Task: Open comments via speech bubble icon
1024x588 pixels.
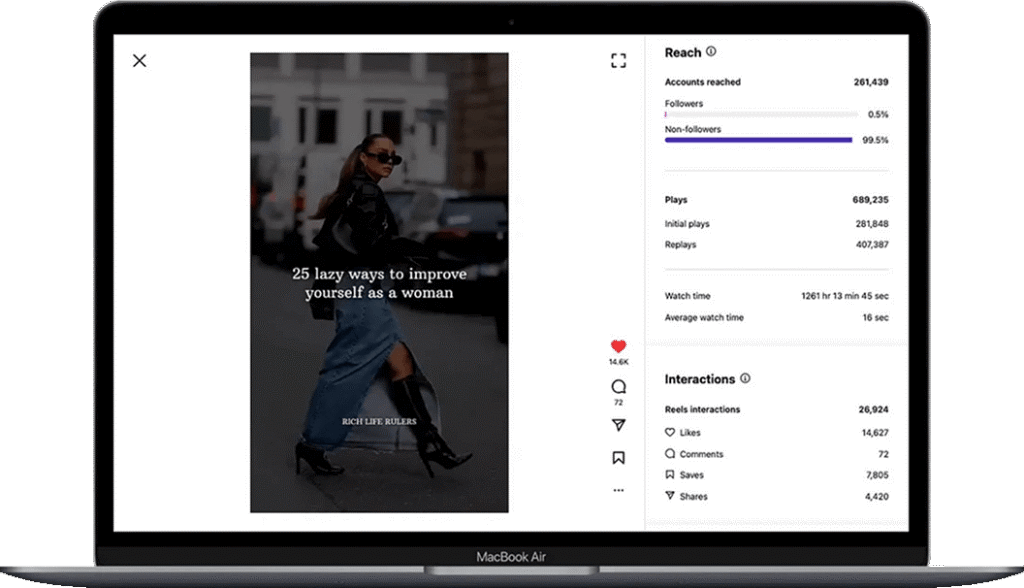Action: point(618,387)
